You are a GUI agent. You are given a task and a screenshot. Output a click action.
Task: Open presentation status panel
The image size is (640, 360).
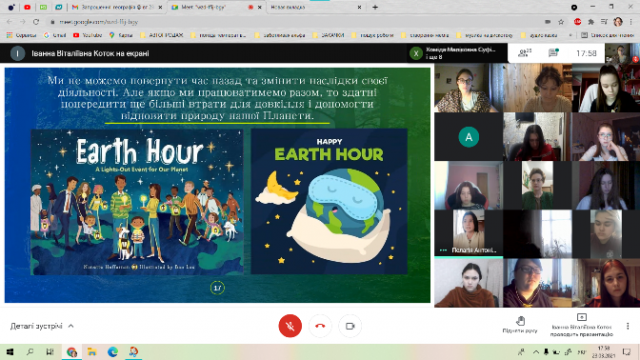(x=581, y=325)
